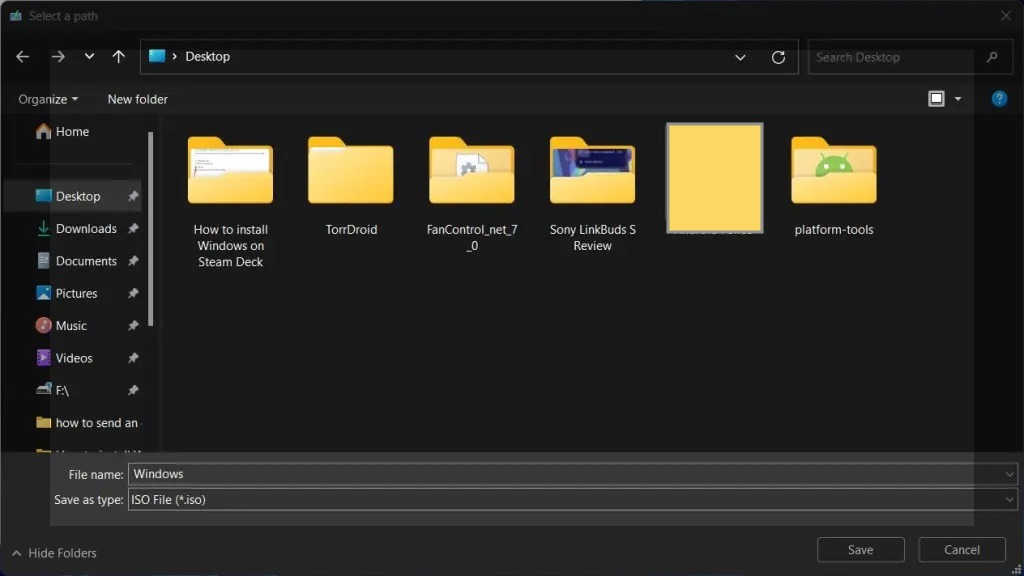Click the Forward navigation arrow
This screenshot has width=1024, height=576.
coord(58,57)
